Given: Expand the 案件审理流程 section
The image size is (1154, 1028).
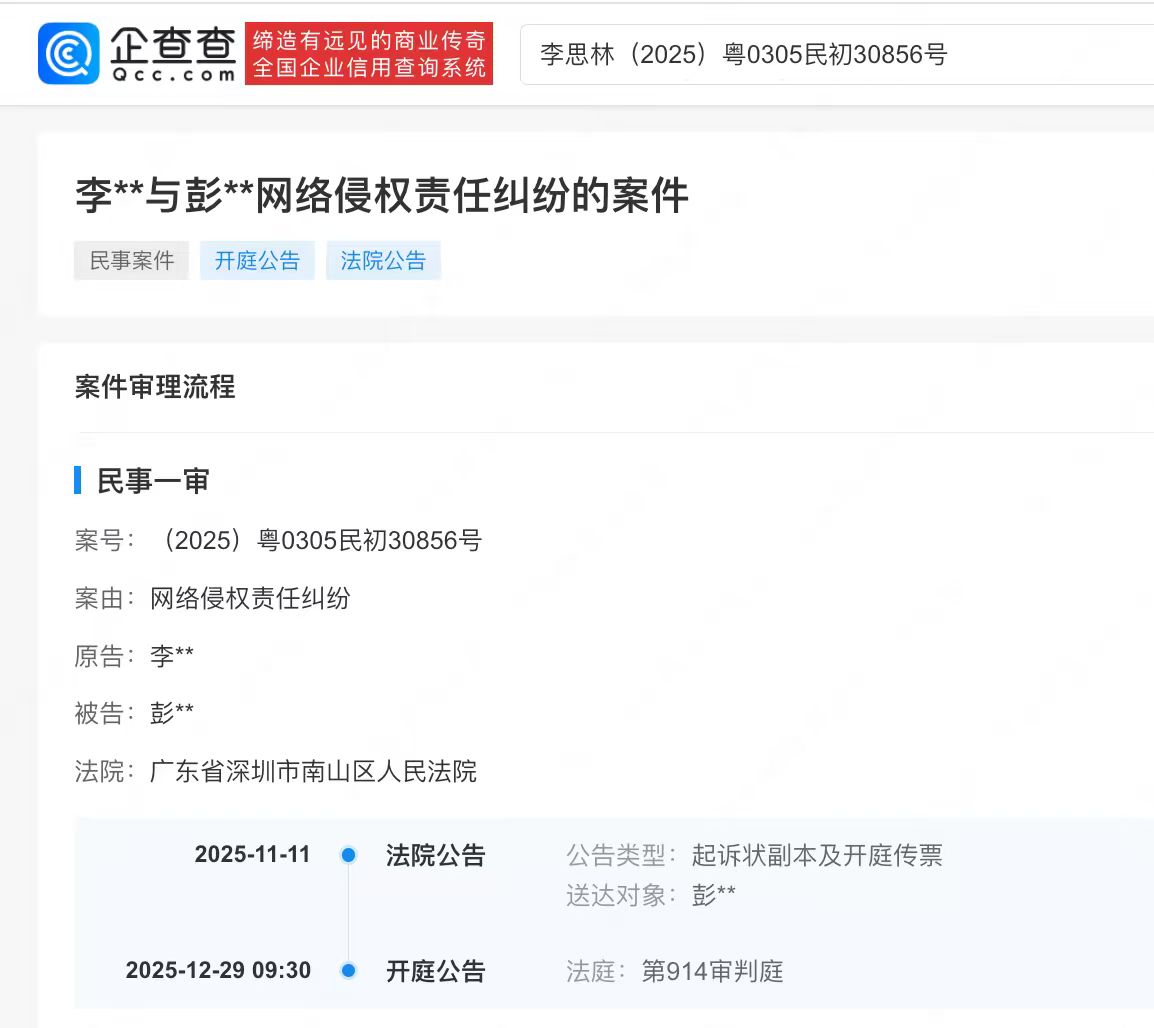Looking at the screenshot, I should (x=155, y=389).
